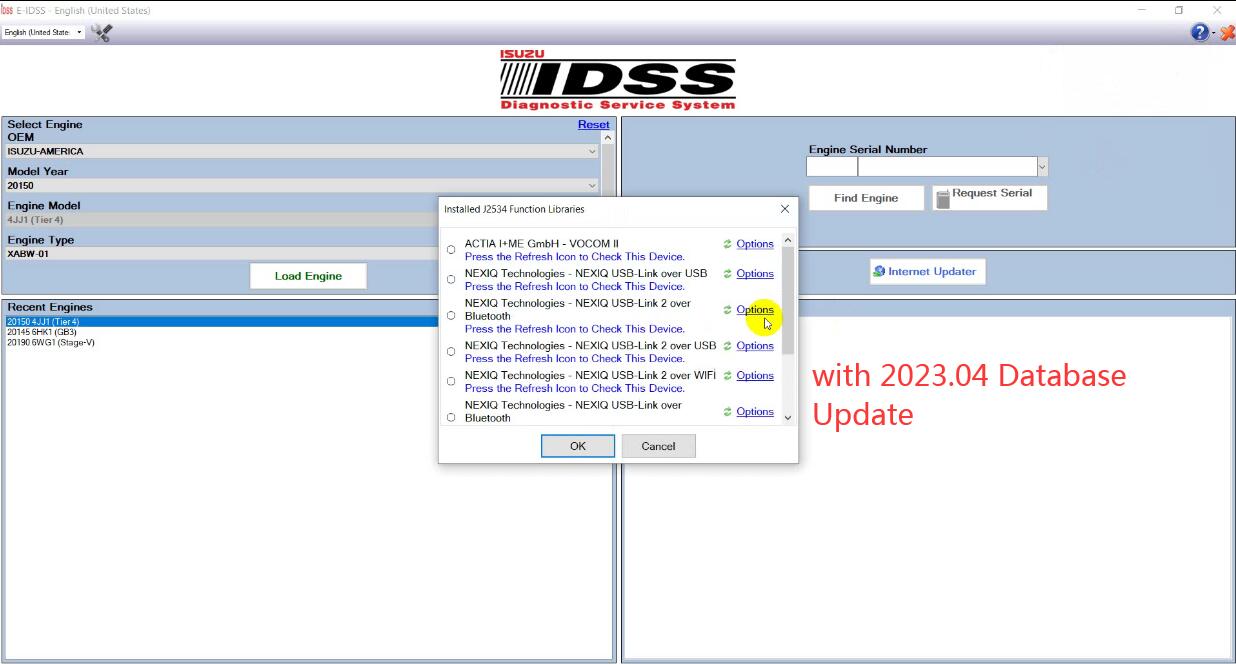Click the Engine Serial Number prefix field
1236x664 pixels.
[832, 167]
